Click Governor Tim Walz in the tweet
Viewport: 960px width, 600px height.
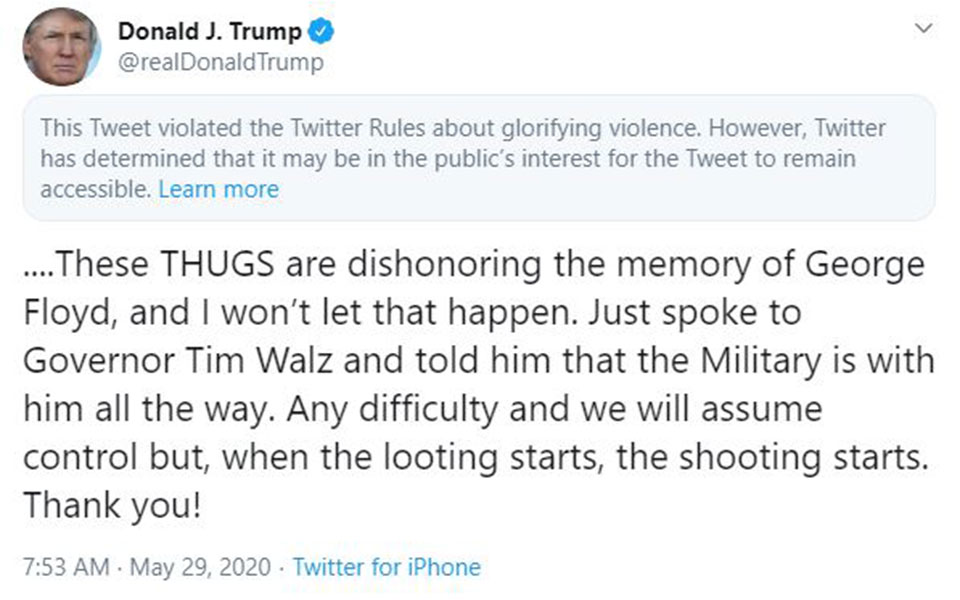(176, 361)
